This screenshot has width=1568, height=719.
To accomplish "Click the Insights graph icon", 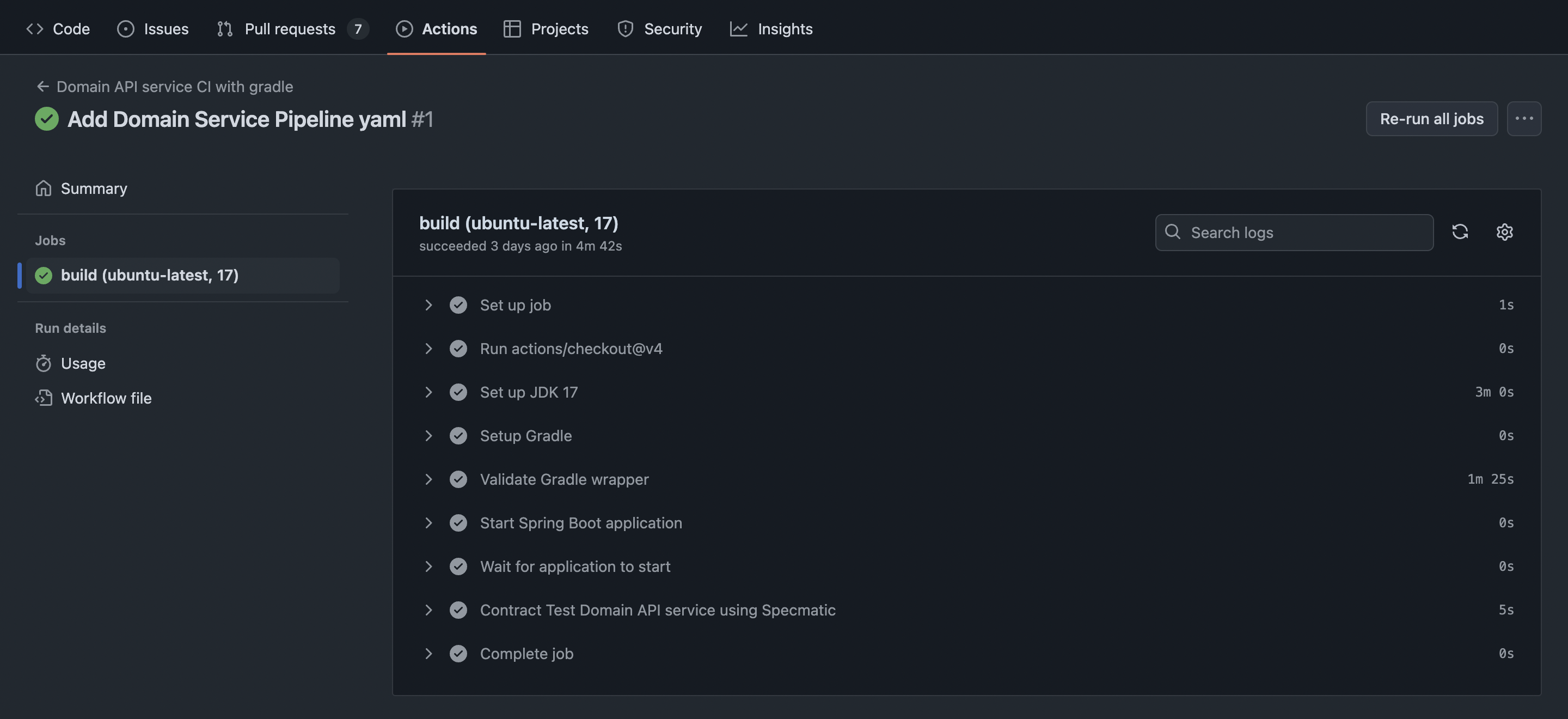I will click(x=738, y=28).
